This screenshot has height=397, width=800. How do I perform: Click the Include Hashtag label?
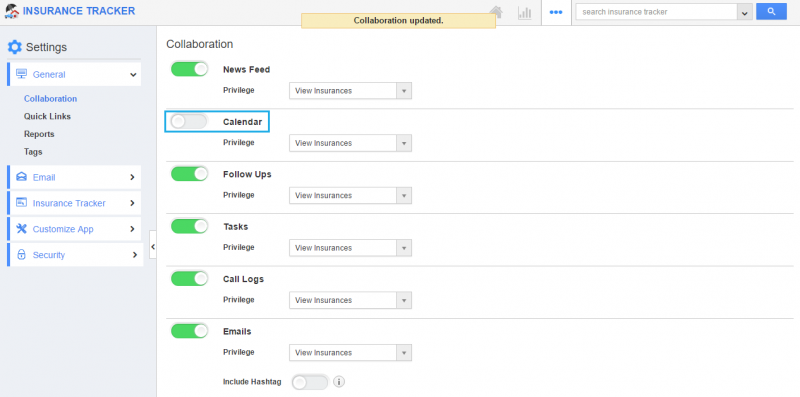(x=252, y=382)
